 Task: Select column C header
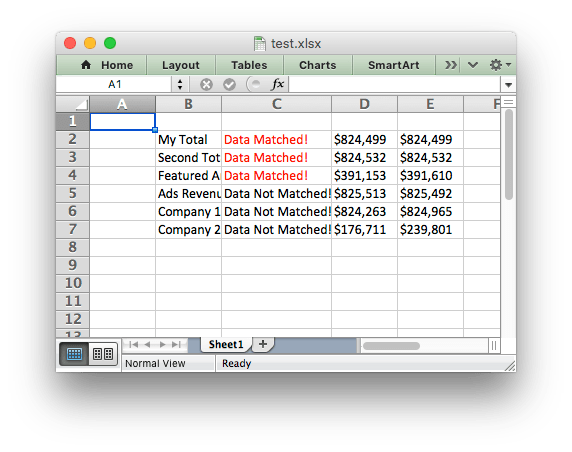(x=277, y=104)
